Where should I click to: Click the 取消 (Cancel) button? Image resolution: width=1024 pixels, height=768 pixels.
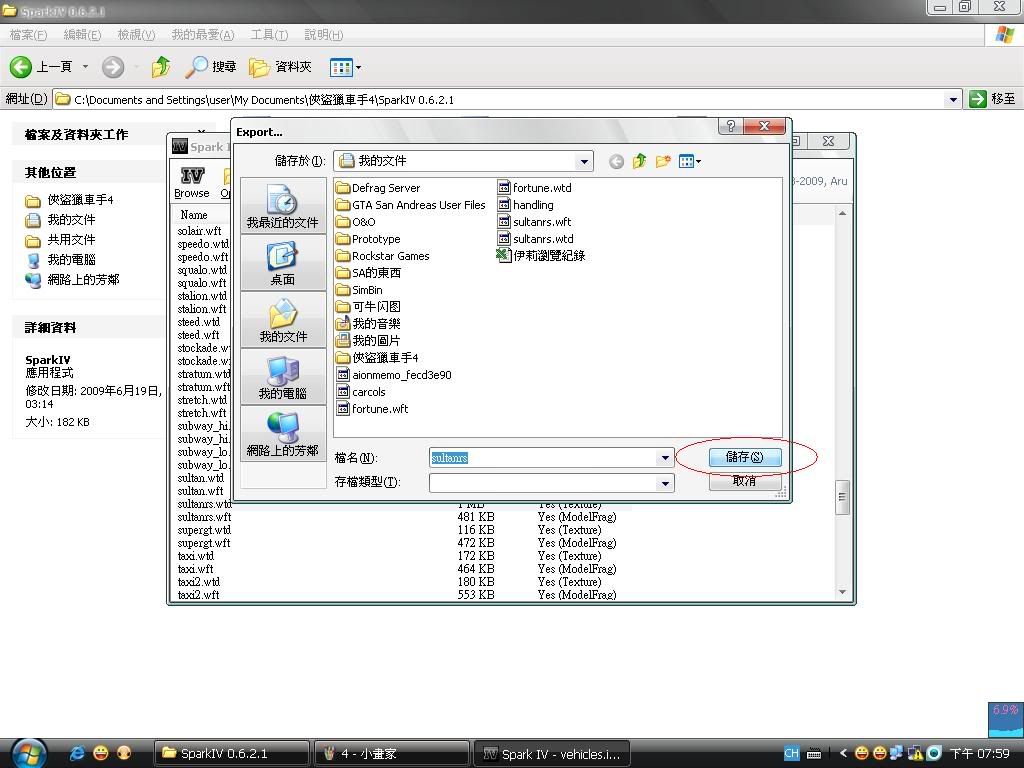pos(743,481)
